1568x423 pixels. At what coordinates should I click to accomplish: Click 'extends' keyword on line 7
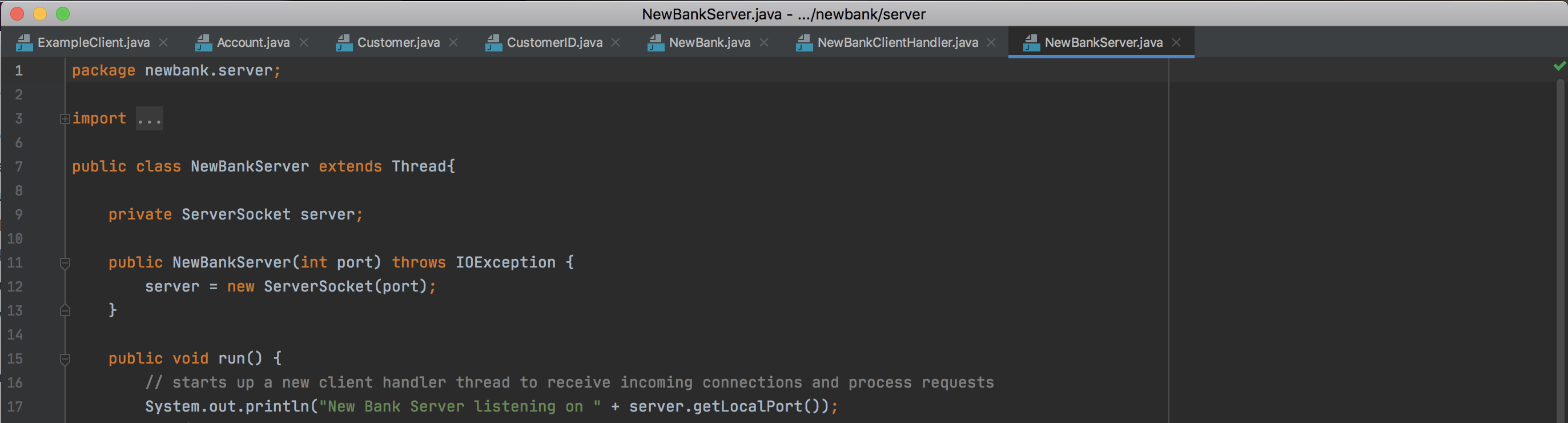350,166
